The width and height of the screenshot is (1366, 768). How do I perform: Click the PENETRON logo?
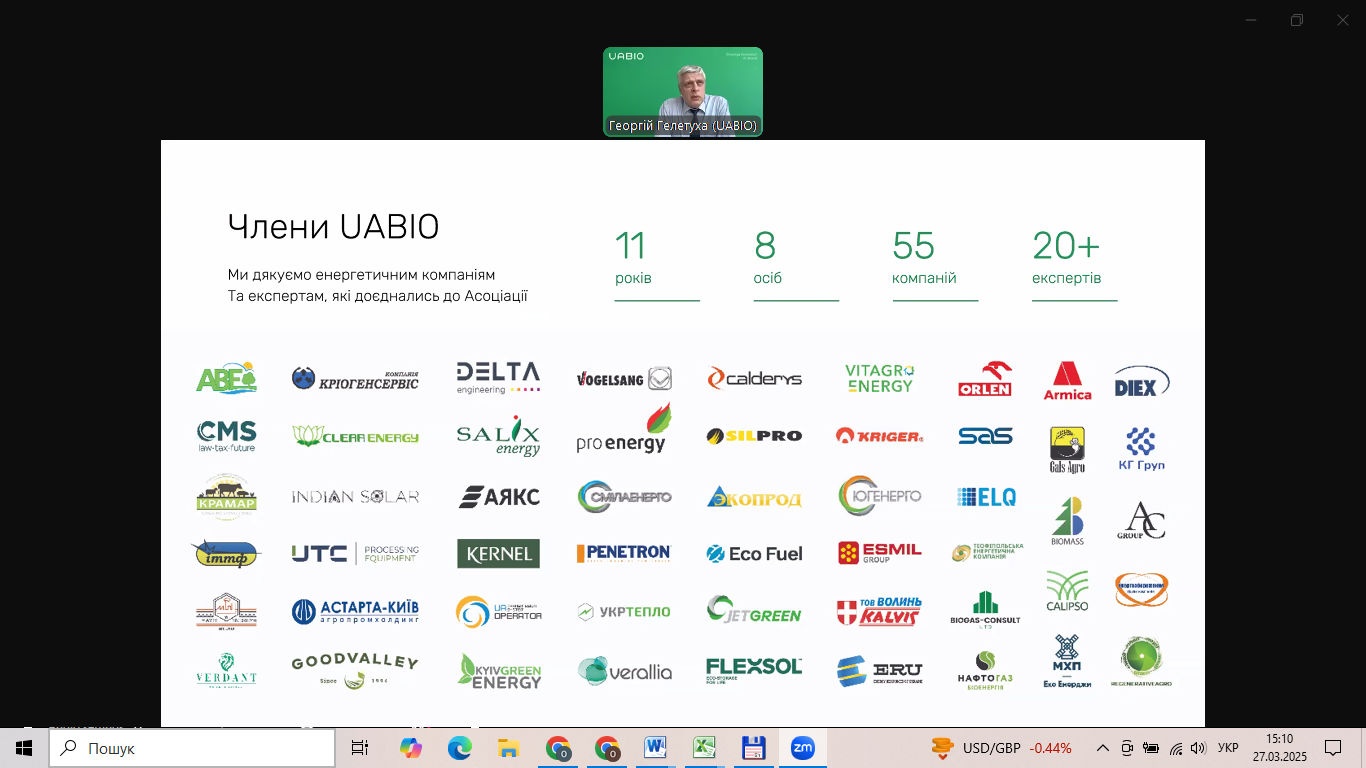click(623, 553)
